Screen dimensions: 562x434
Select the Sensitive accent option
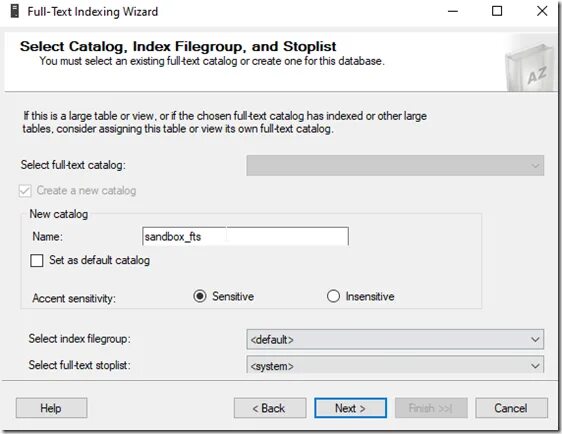click(x=200, y=296)
